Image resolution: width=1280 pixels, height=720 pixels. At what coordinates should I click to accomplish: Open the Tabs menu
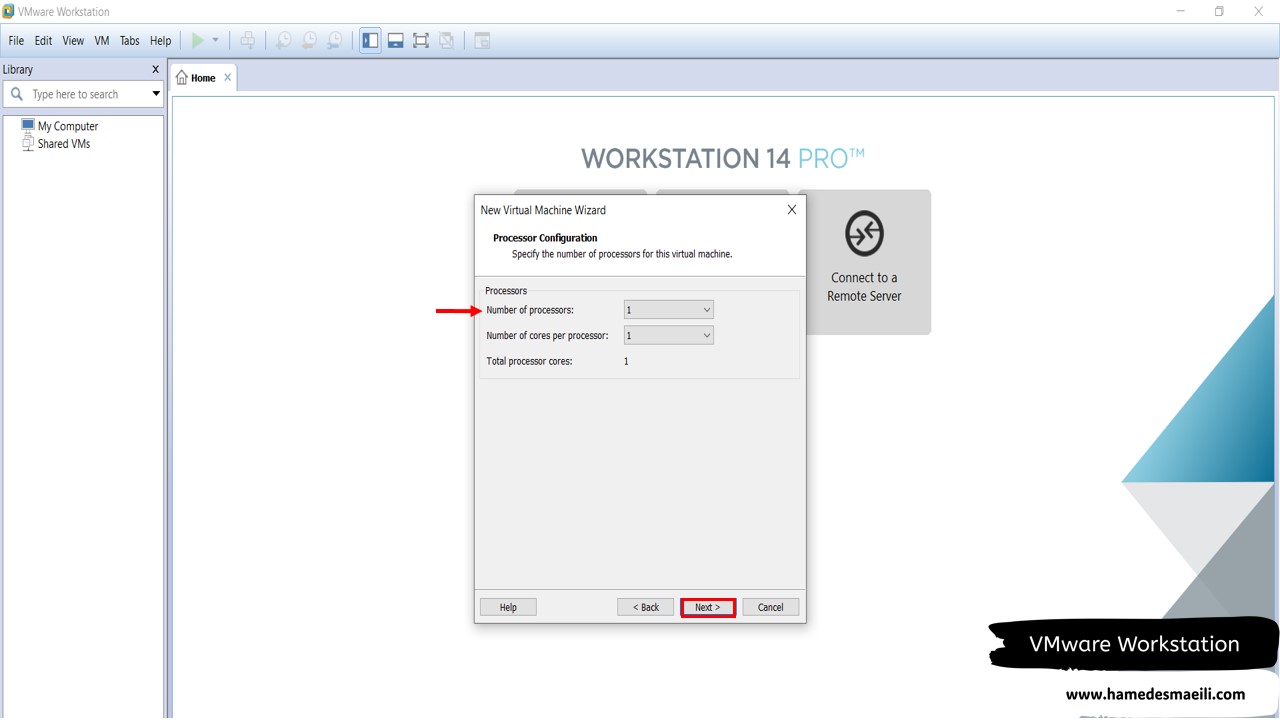(130, 41)
